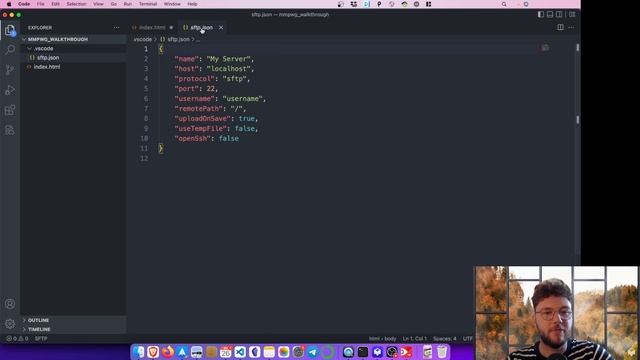Open Brave browser from the dock
This screenshot has width=640, height=360.
coord(153,352)
